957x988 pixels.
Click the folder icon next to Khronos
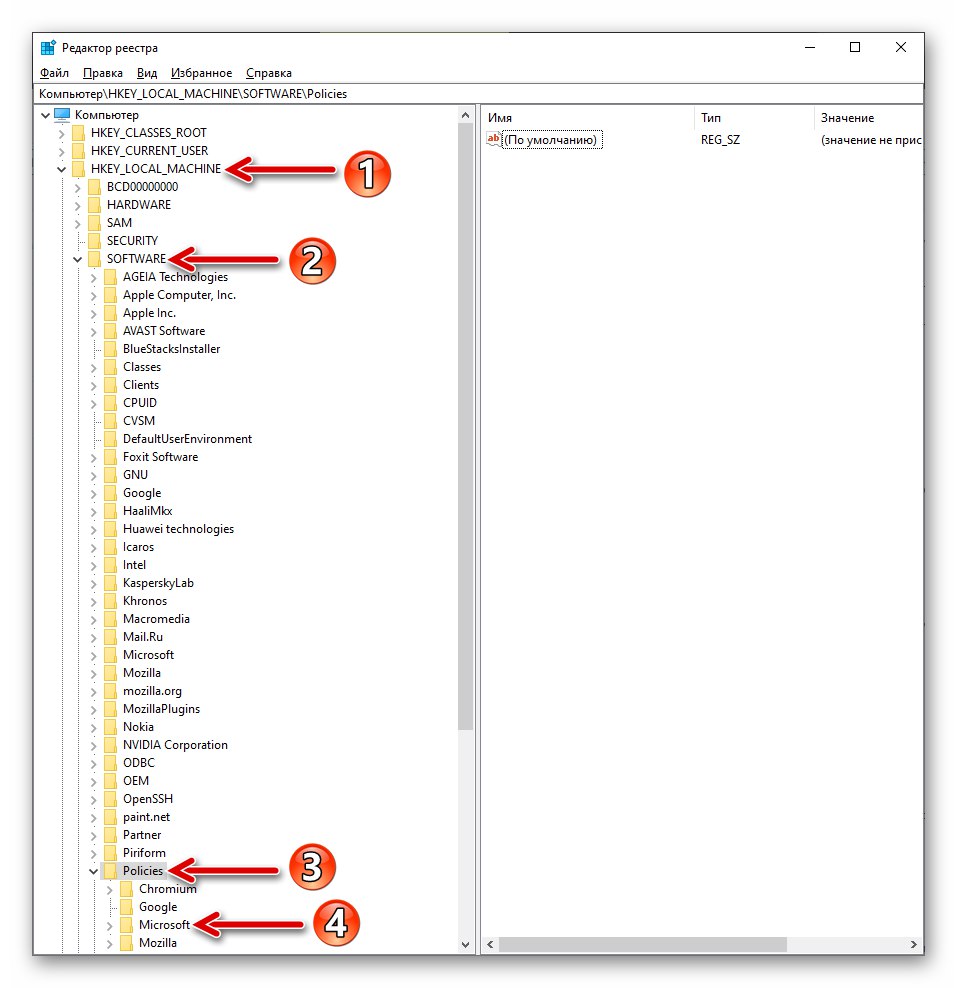click(x=111, y=601)
